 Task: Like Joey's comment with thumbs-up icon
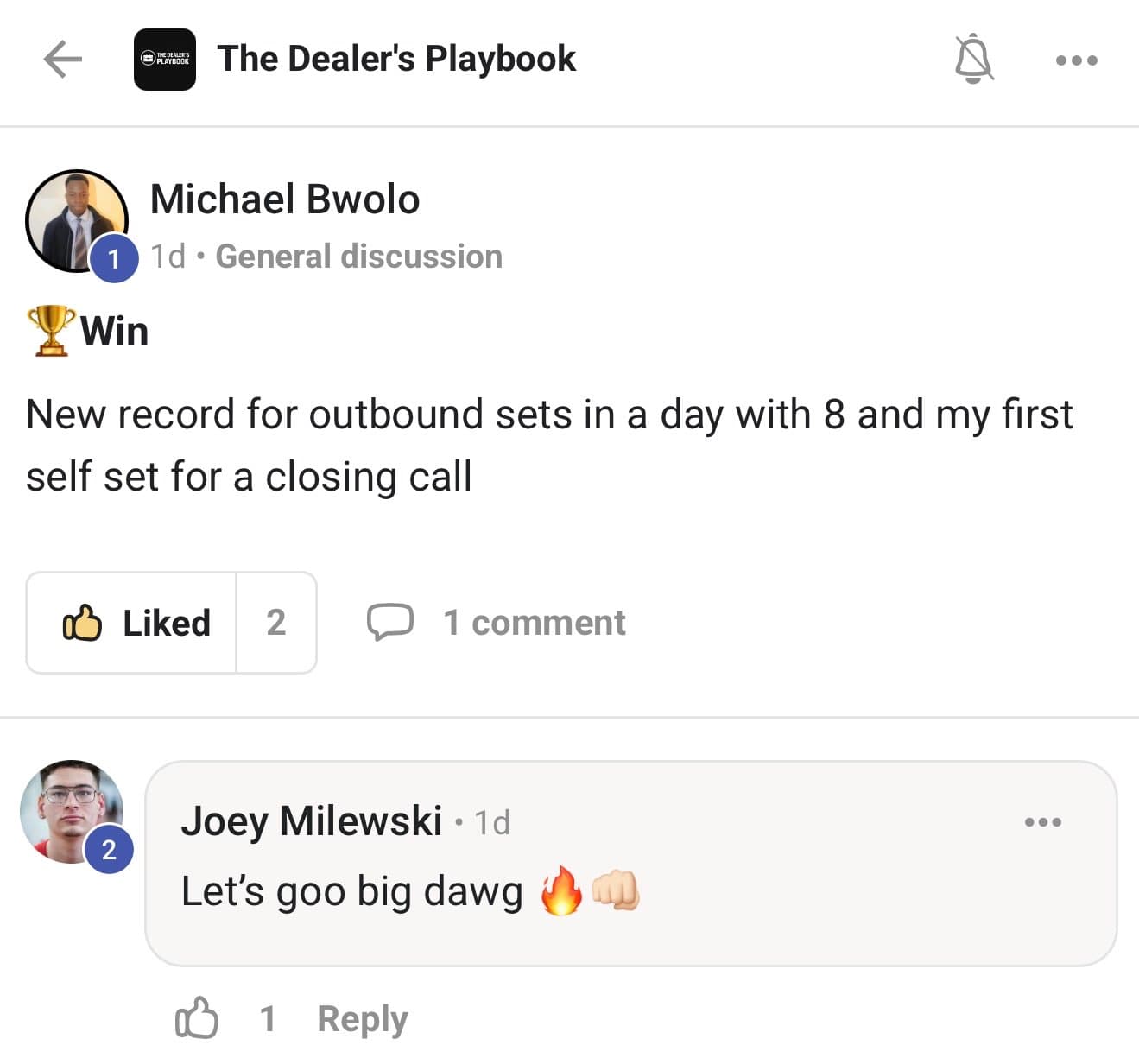coord(197,1018)
